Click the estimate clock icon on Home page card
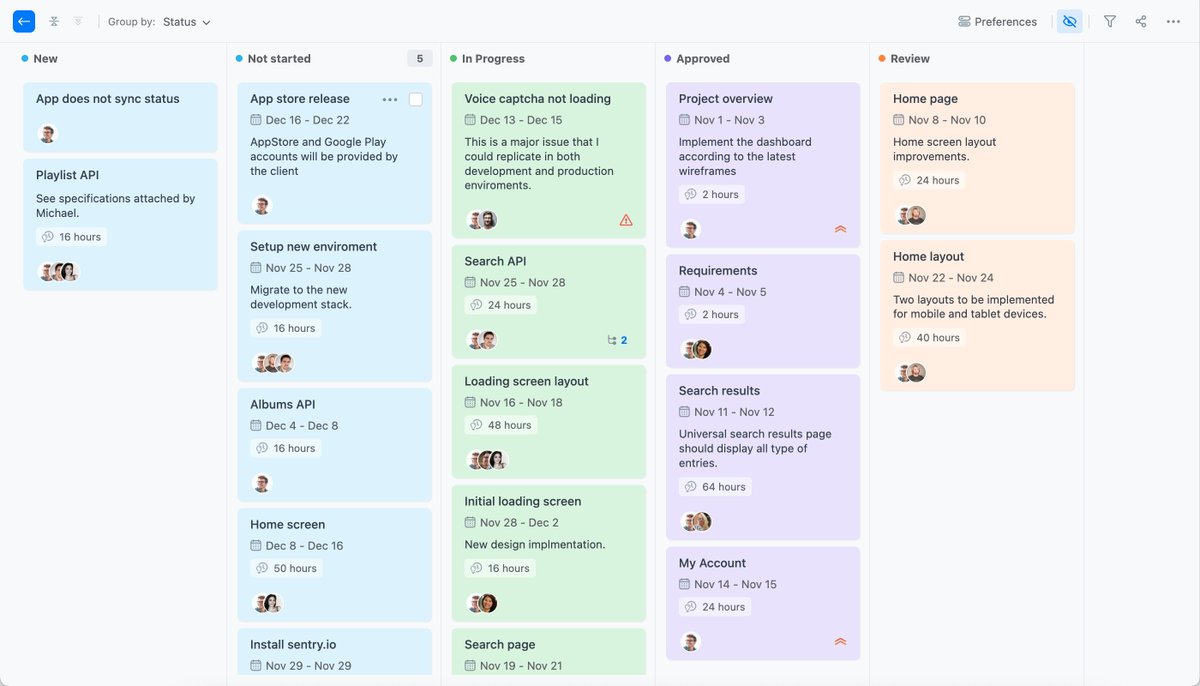Image resolution: width=1200 pixels, height=686 pixels. (906, 181)
